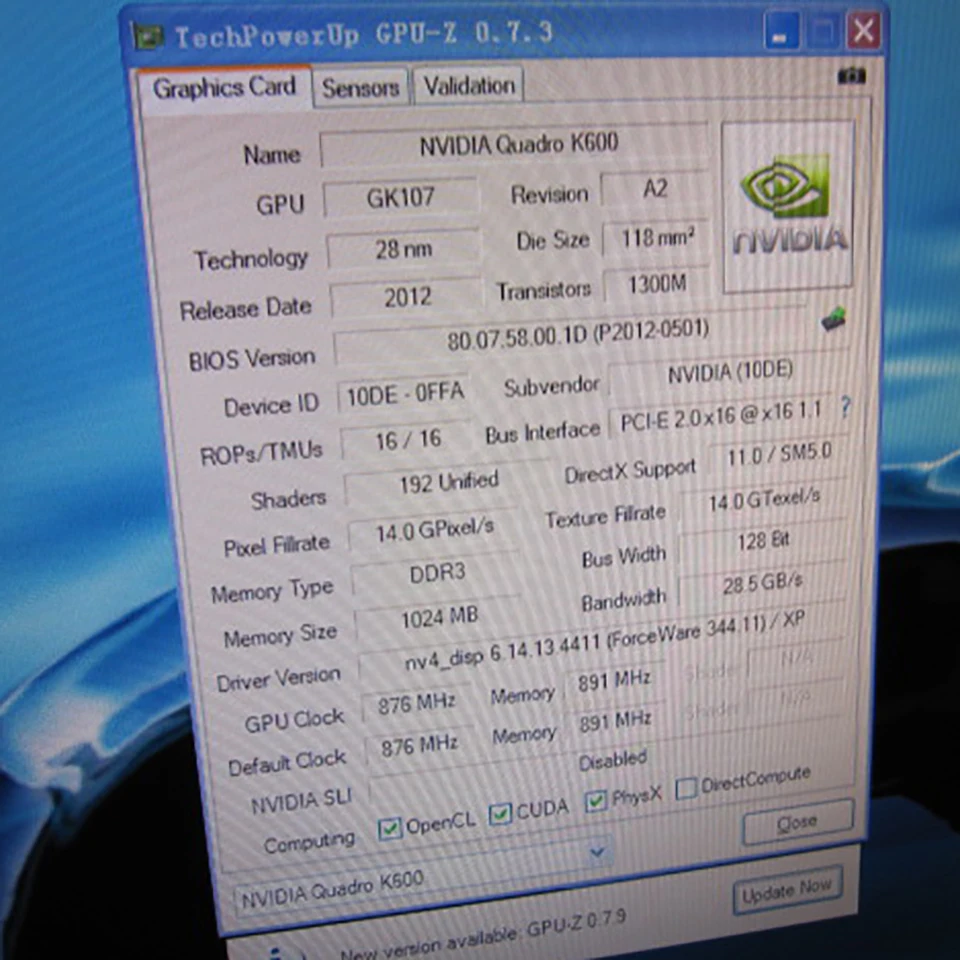
Task: Switch to the Graphics Card tab
Action: [x=224, y=88]
